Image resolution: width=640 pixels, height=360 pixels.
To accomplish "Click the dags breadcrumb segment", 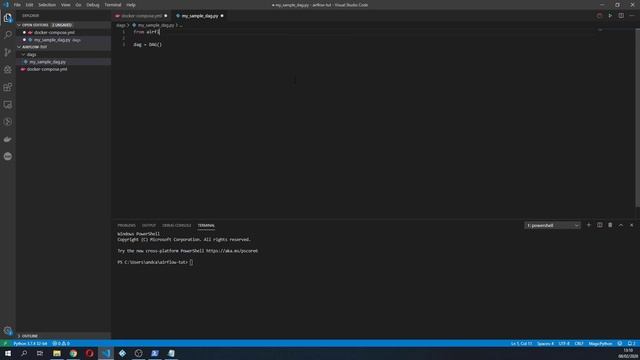I will (x=120, y=25).
